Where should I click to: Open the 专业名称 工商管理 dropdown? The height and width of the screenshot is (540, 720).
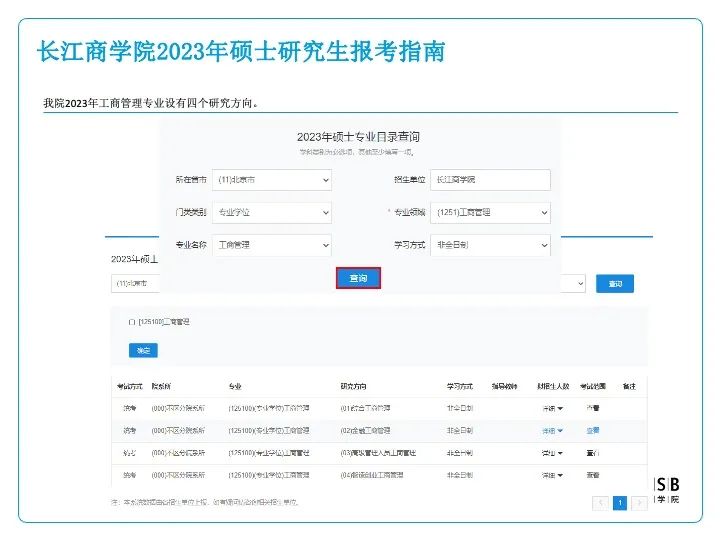(x=272, y=245)
